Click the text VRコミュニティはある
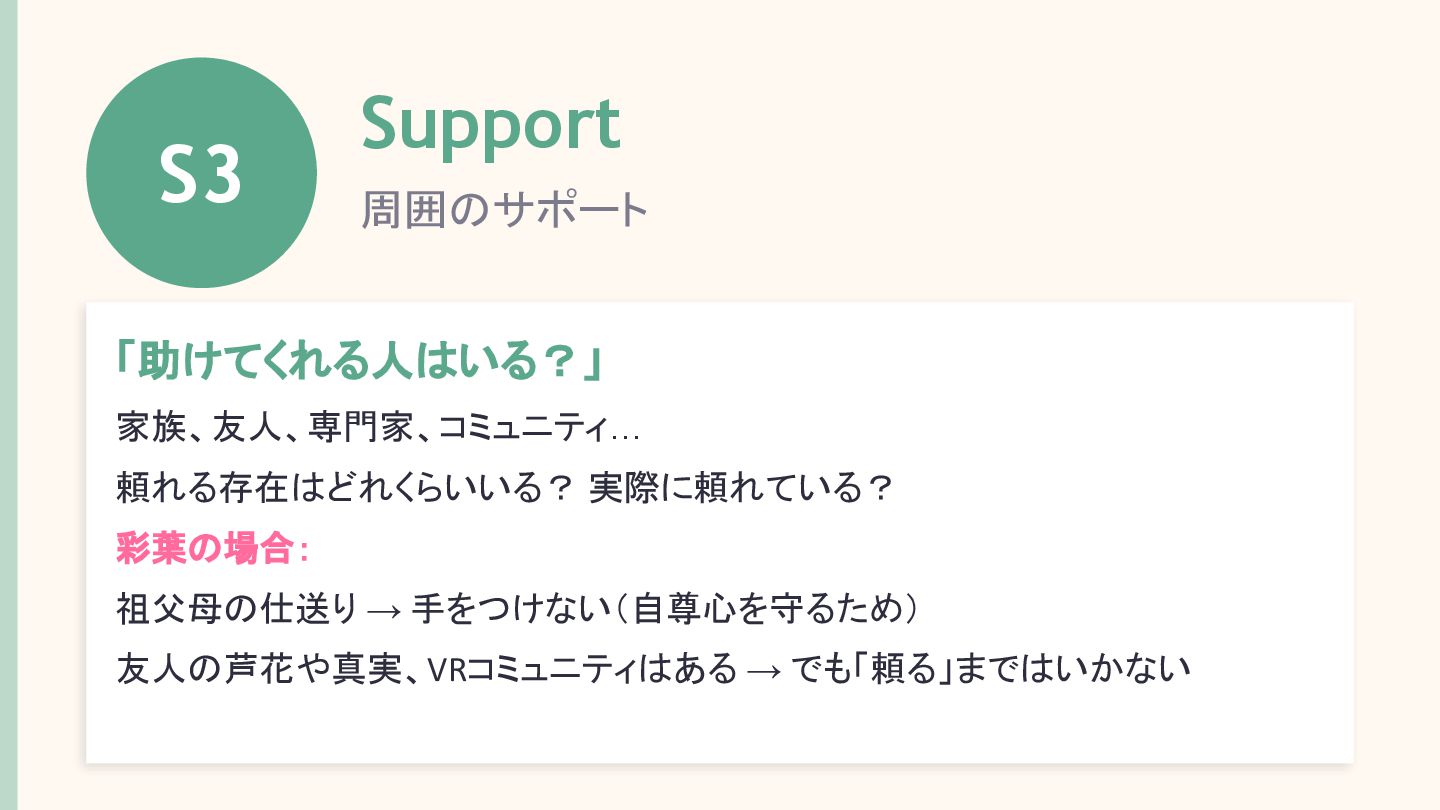This screenshot has height=810, width=1440. point(582,667)
